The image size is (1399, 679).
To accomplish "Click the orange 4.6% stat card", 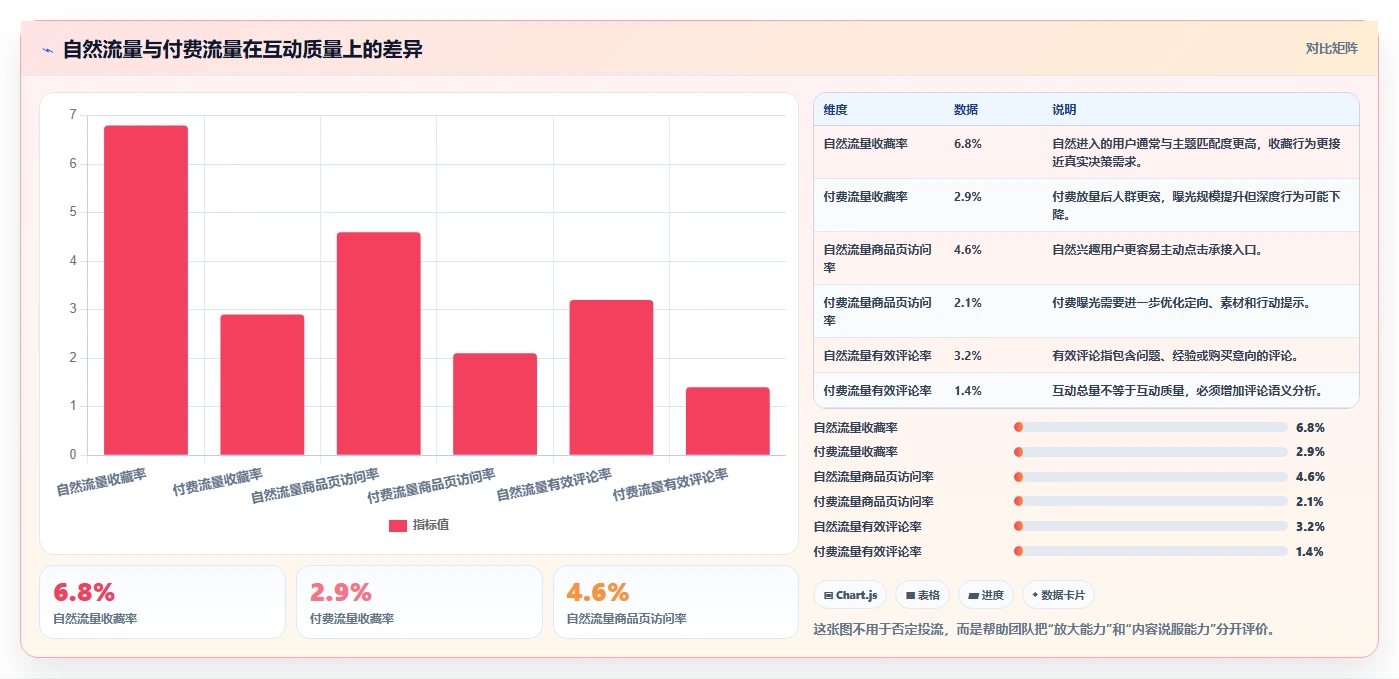I will 676,602.
